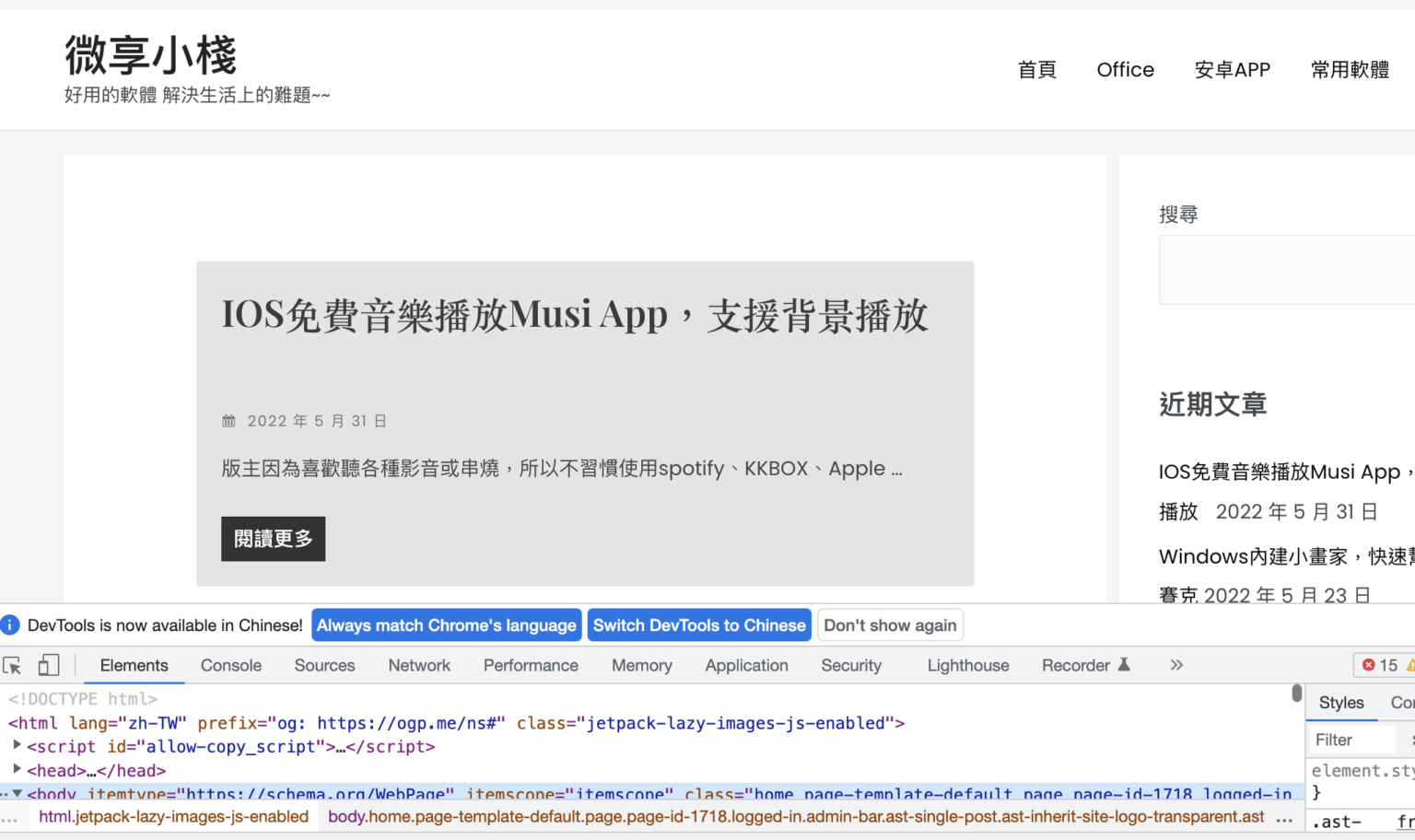Toggle the device toolbar icon
The width and height of the screenshot is (1415, 840).
tap(49, 665)
